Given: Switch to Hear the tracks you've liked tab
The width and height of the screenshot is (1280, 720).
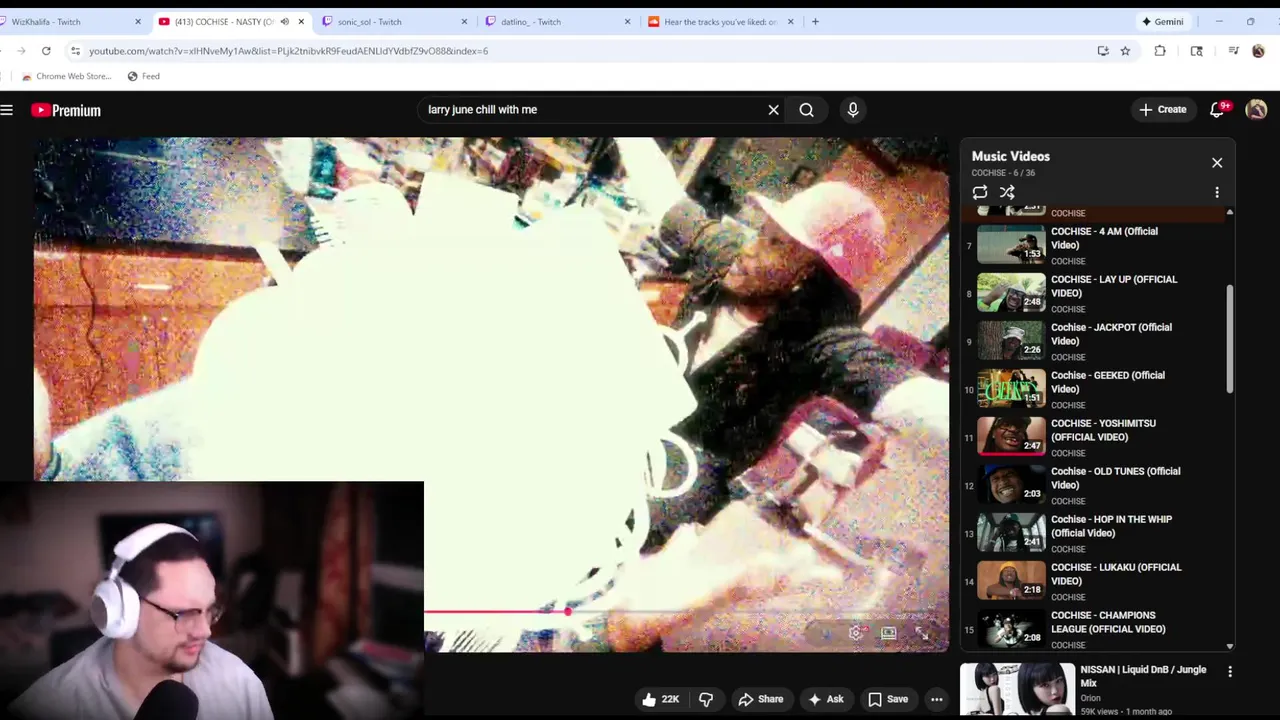Looking at the screenshot, I should pos(721,21).
